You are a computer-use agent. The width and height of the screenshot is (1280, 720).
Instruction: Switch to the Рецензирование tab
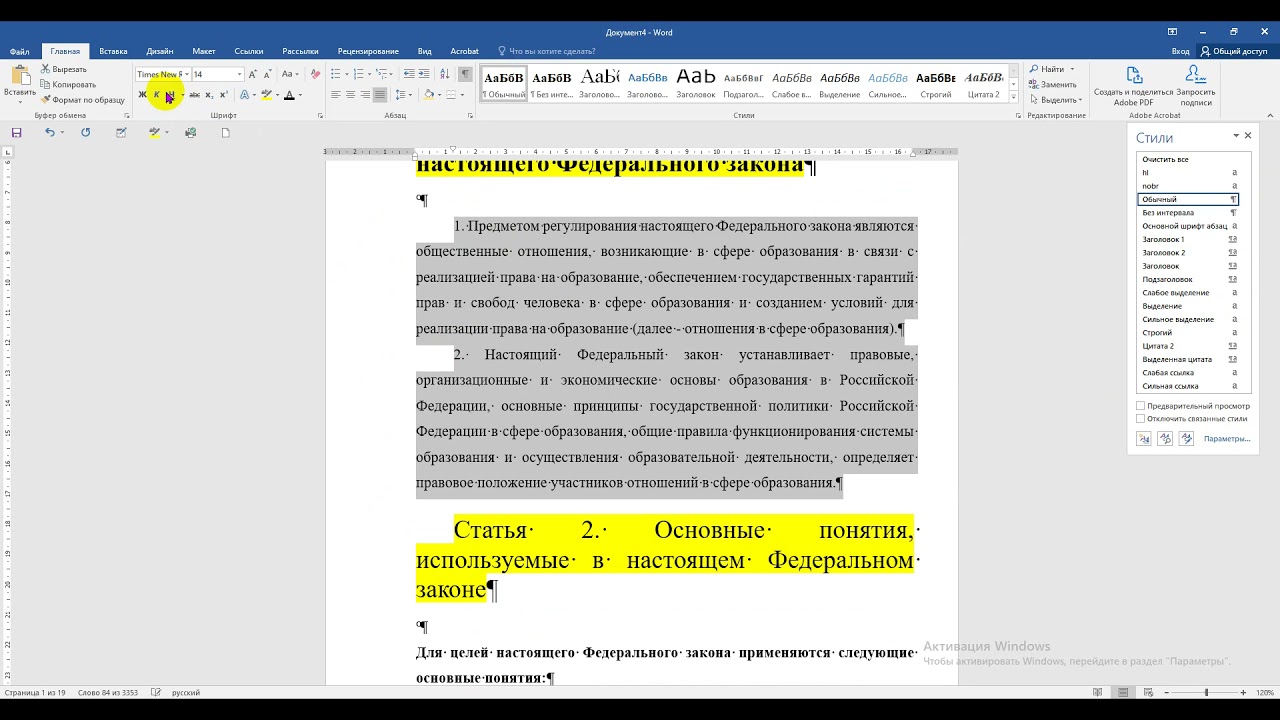click(x=368, y=51)
